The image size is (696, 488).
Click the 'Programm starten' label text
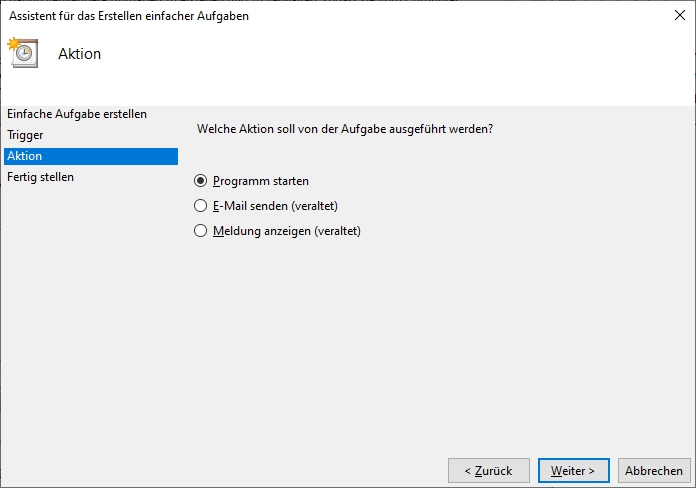coord(261,181)
